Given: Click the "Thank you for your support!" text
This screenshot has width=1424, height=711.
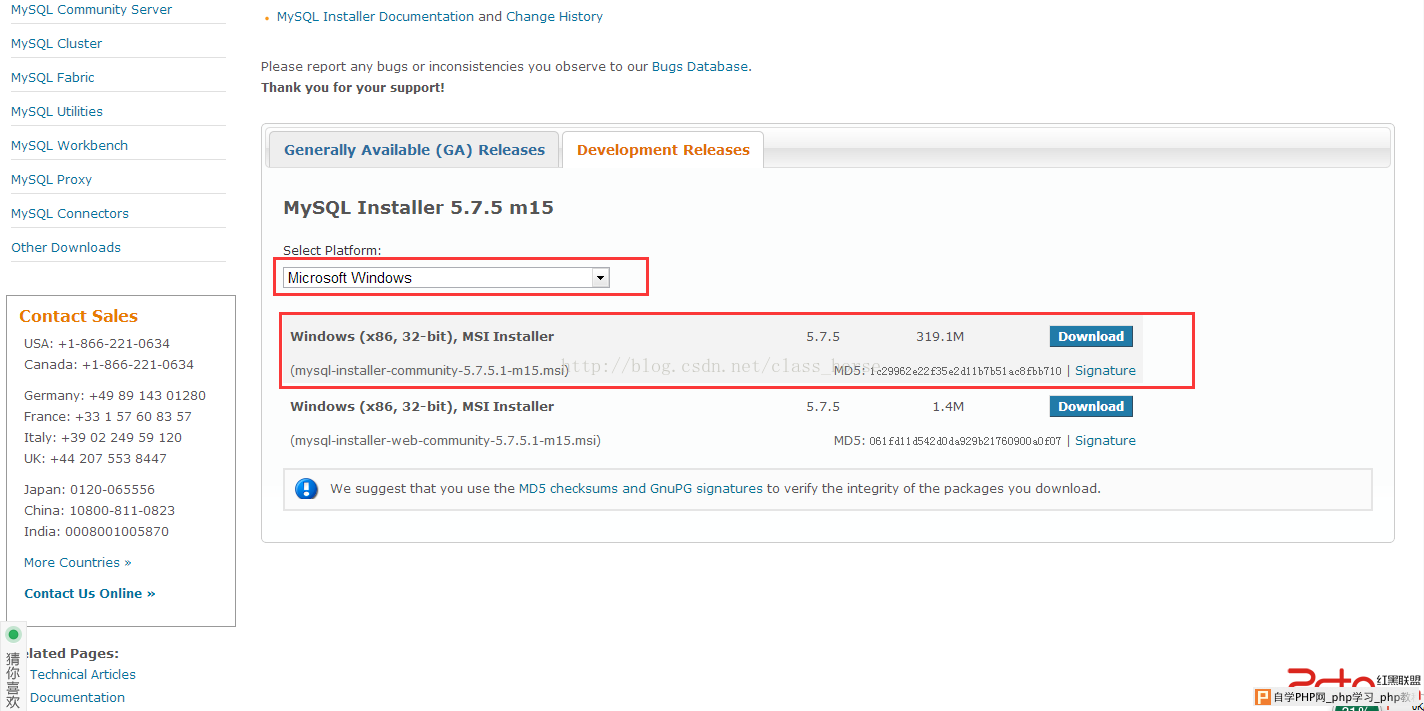Looking at the screenshot, I should tap(353, 88).
